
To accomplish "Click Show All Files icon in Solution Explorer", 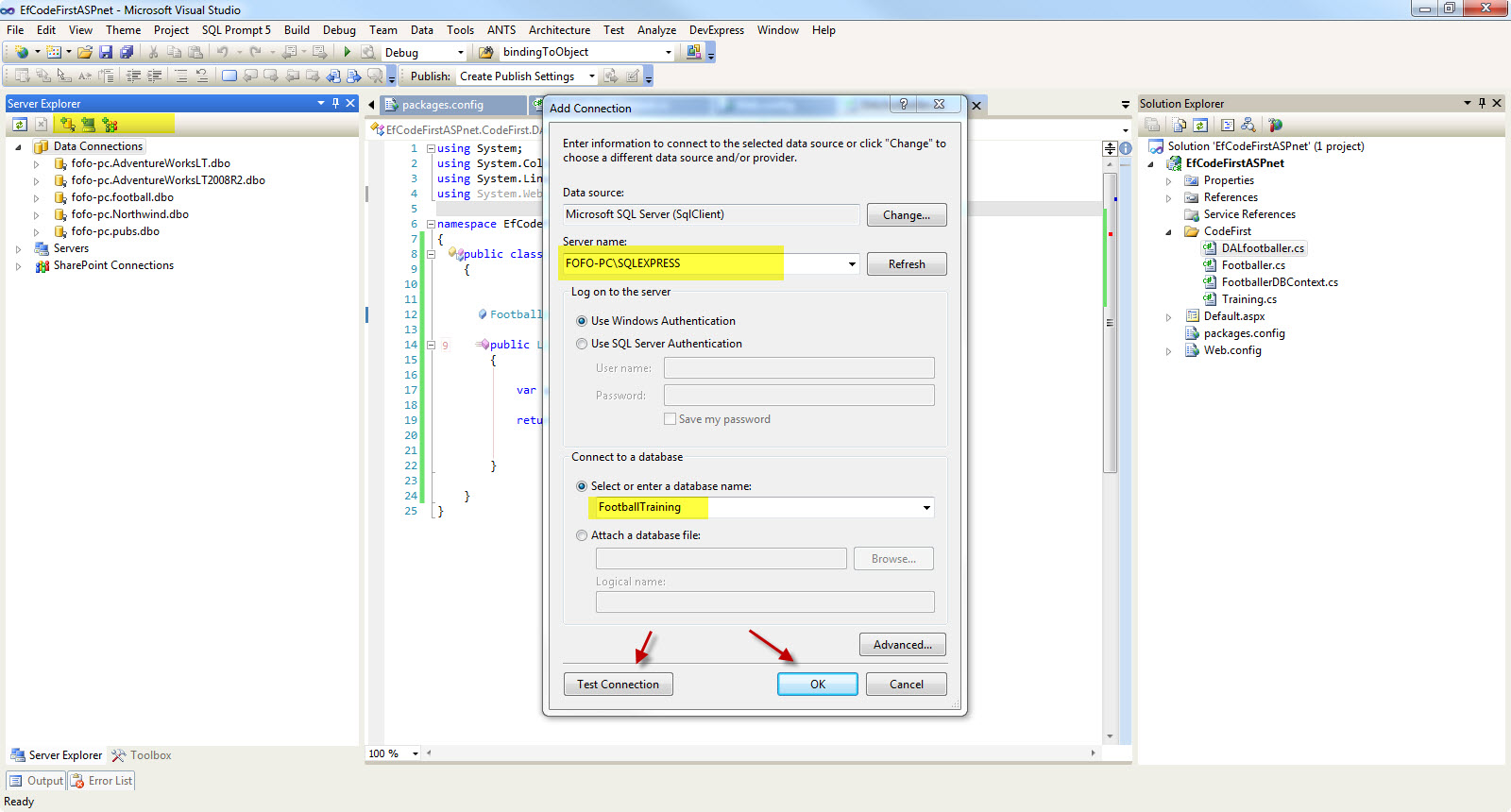I will coord(1180,125).
